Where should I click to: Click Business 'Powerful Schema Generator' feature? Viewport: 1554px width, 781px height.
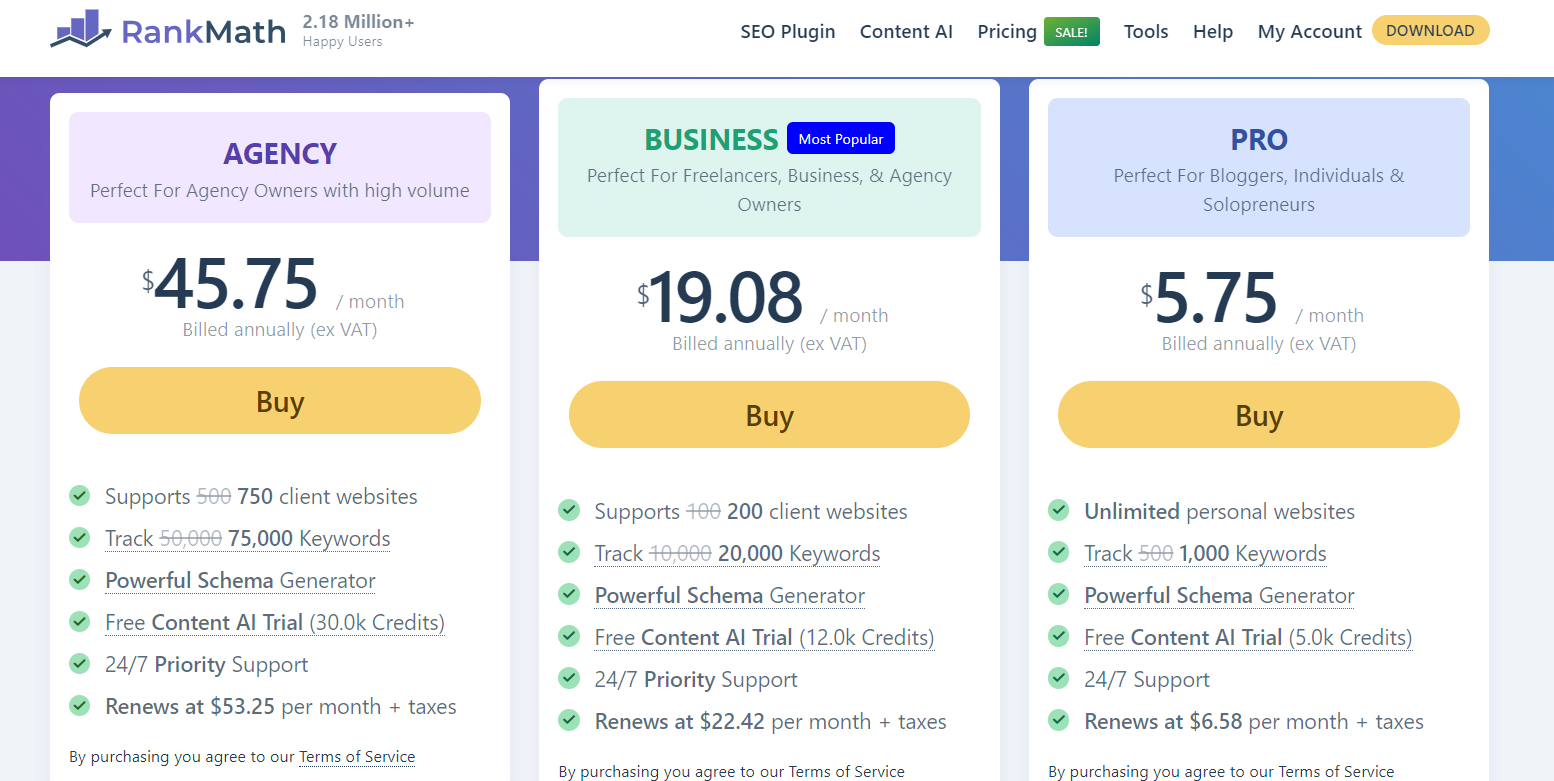click(x=730, y=595)
